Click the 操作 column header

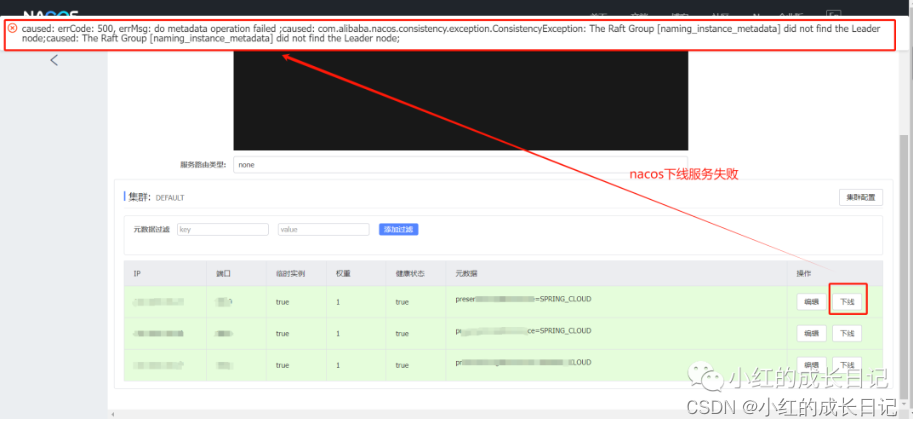click(x=836, y=274)
